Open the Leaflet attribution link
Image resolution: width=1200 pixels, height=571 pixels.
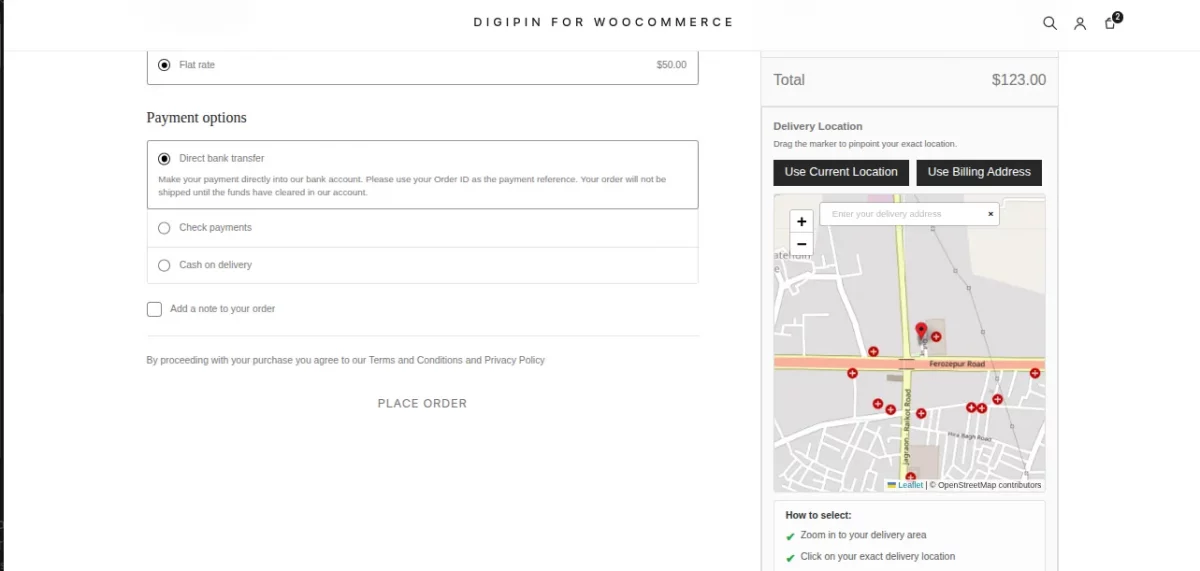coord(910,485)
